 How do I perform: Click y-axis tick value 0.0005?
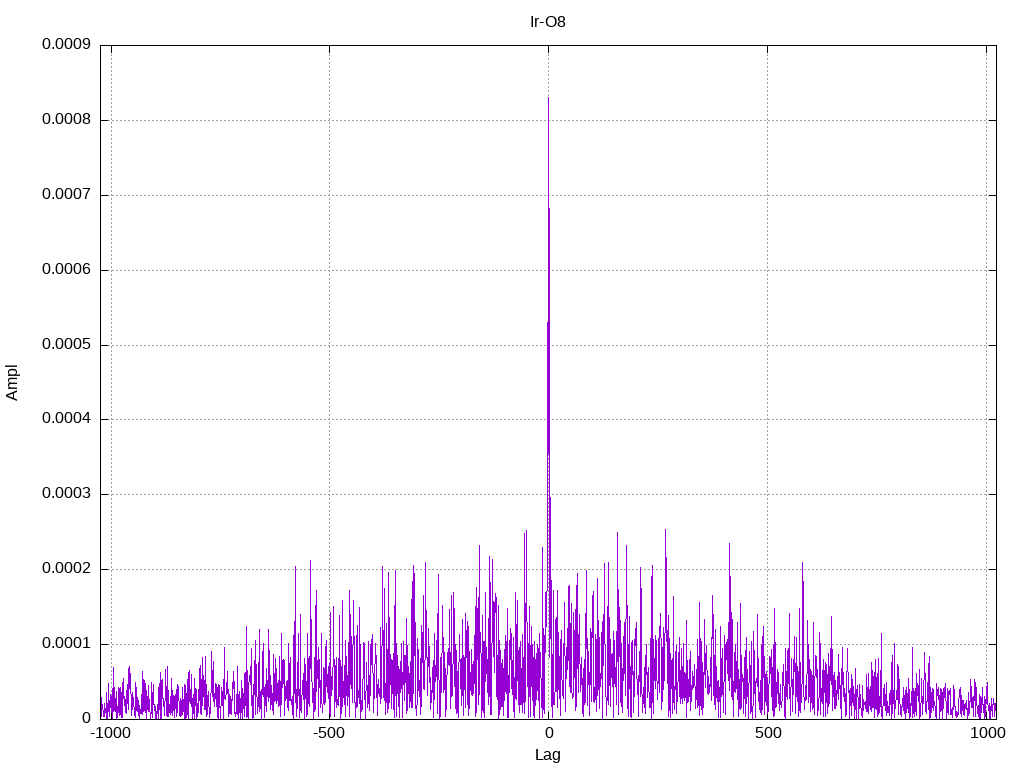pos(66,344)
